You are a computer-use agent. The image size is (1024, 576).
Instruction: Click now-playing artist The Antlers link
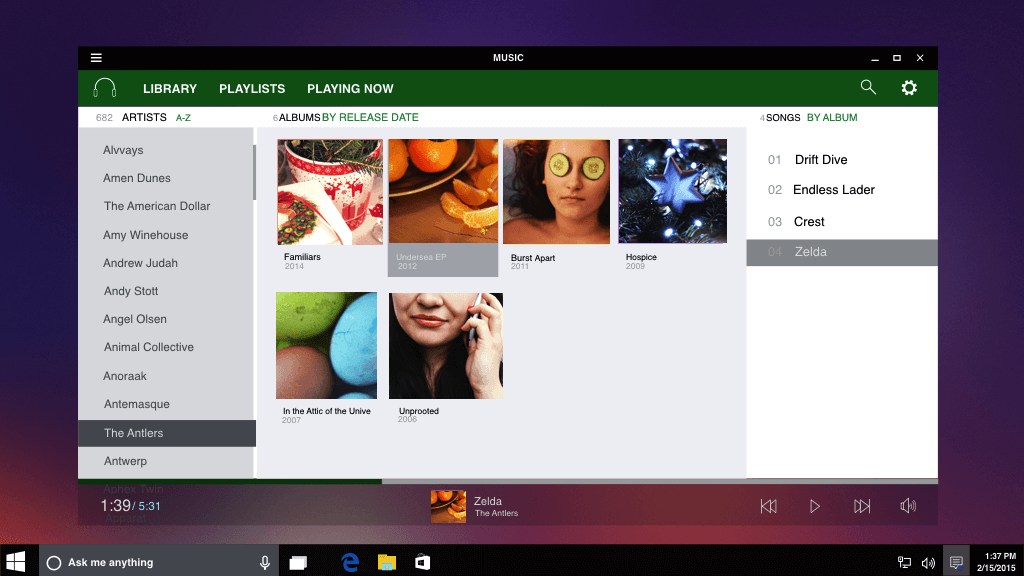(496, 513)
